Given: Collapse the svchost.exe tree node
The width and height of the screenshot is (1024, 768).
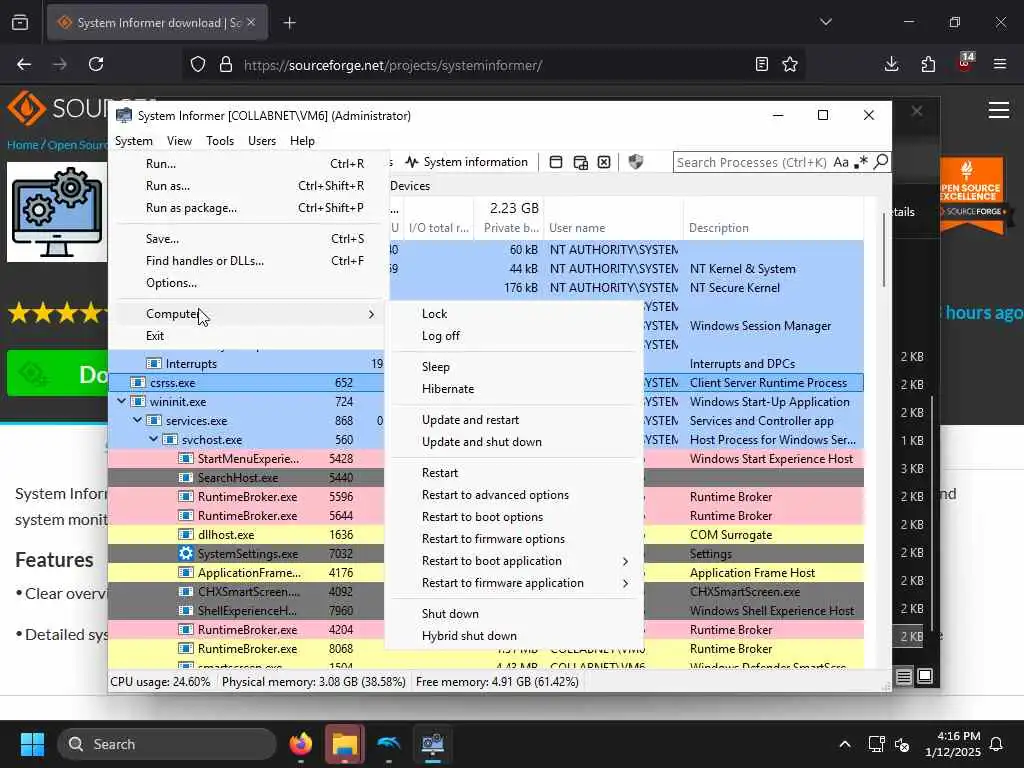Looking at the screenshot, I should point(153,440).
